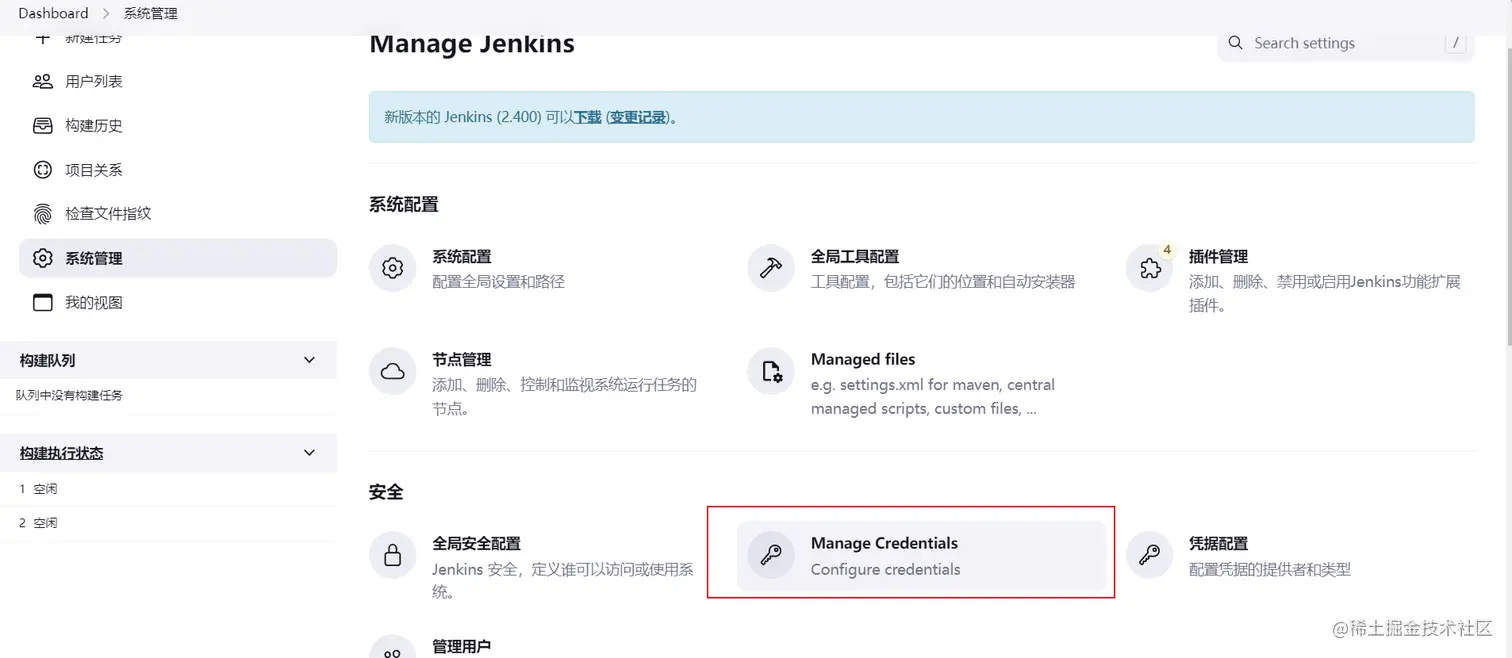Click the 配置全局设置和路径 description
Viewport: 1512px width, 658px height.
pos(498,282)
